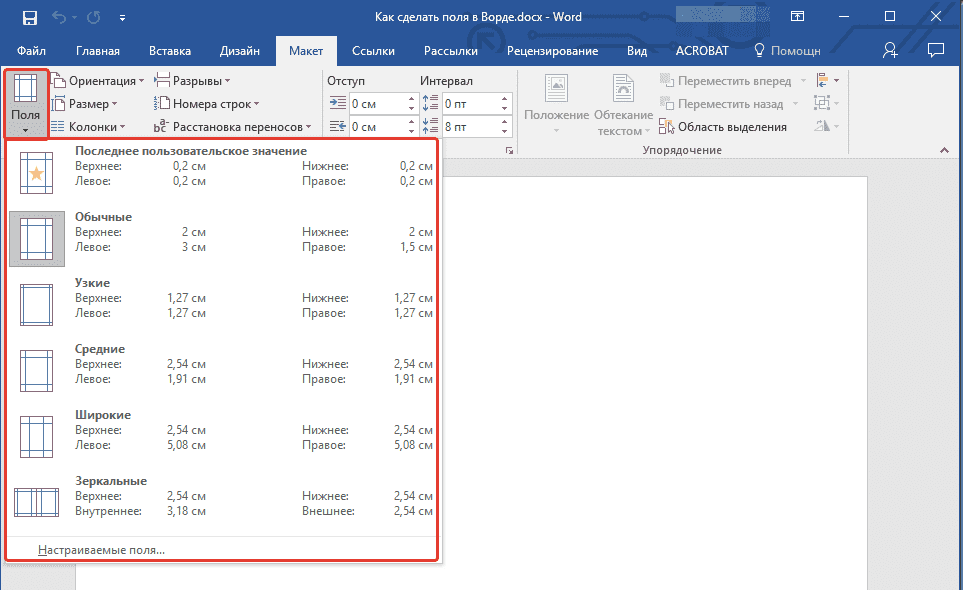Click the Разрывы breaks icon

pyautogui.click(x=162, y=80)
